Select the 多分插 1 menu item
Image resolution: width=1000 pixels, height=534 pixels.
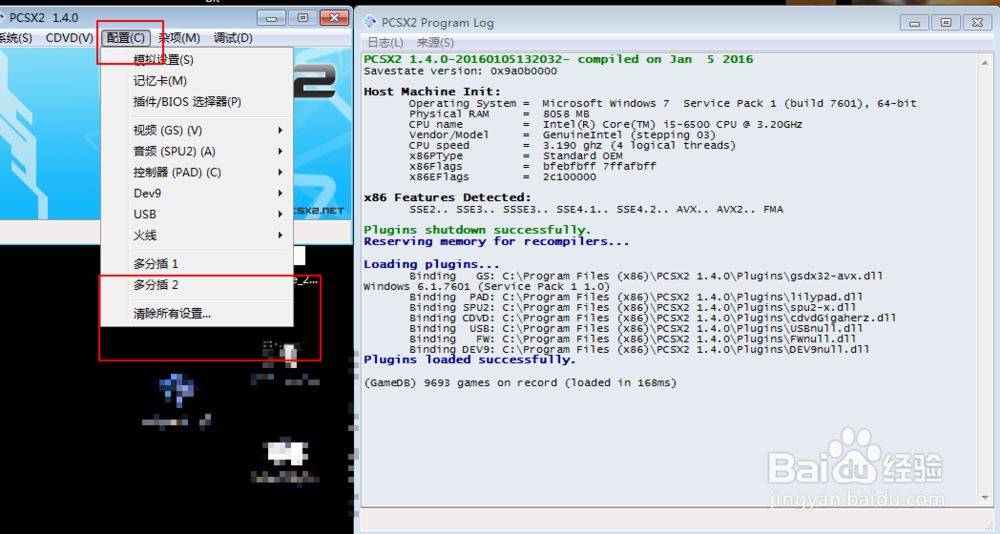click(x=196, y=263)
